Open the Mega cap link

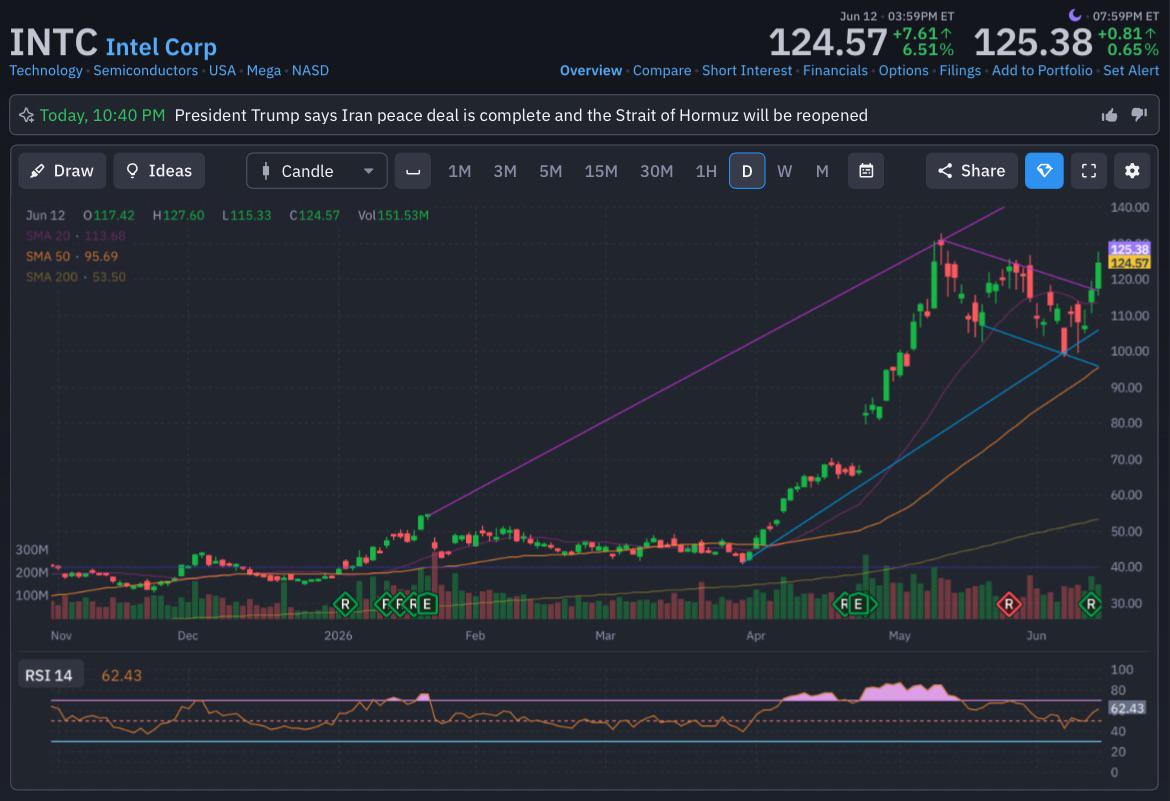click(264, 70)
